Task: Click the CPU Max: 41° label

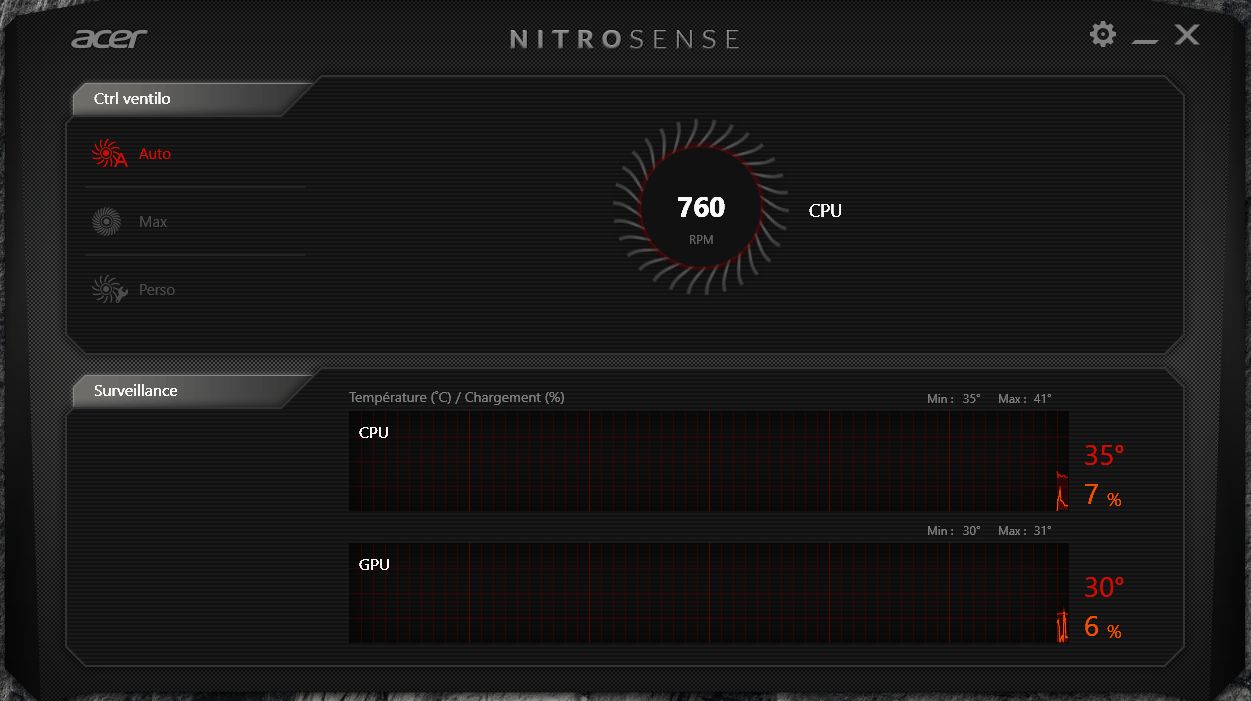Action: [1025, 398]
